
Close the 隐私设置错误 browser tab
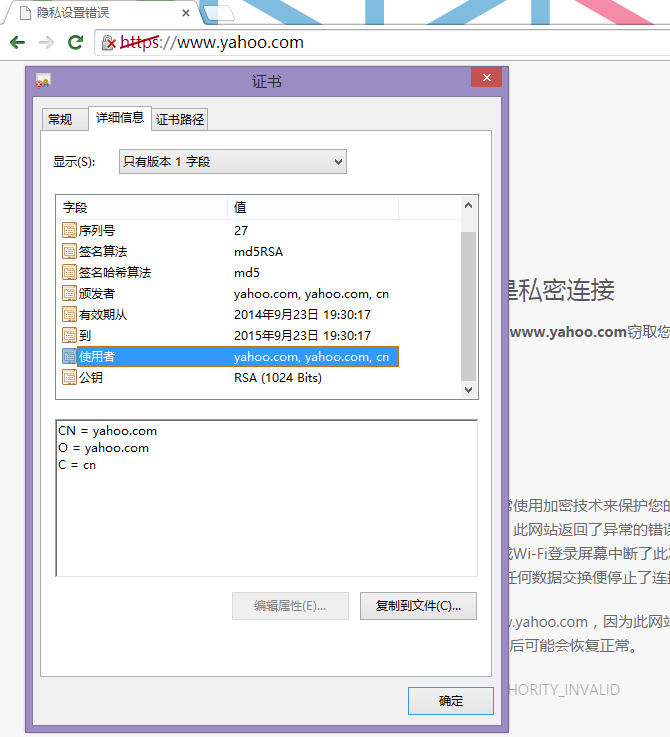pos(186,13)
